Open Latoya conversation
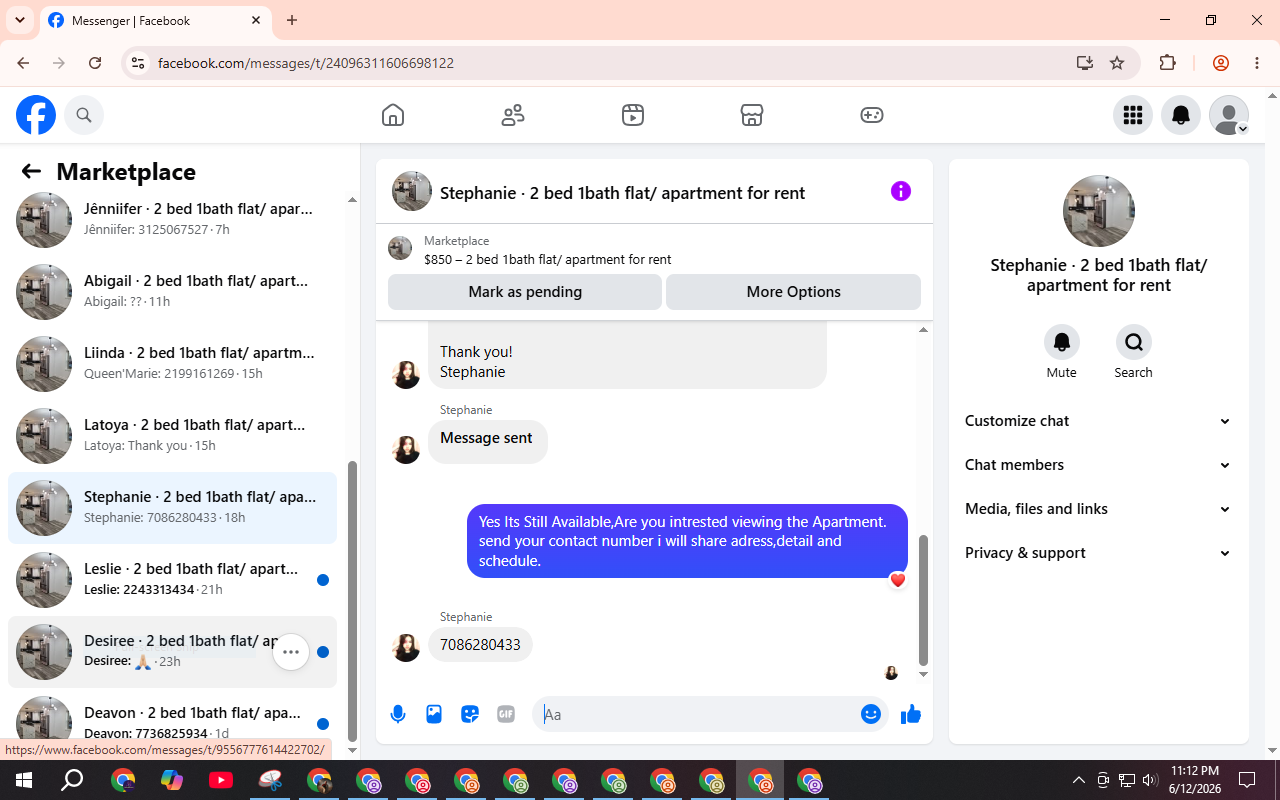 click(x=172, y=436)
